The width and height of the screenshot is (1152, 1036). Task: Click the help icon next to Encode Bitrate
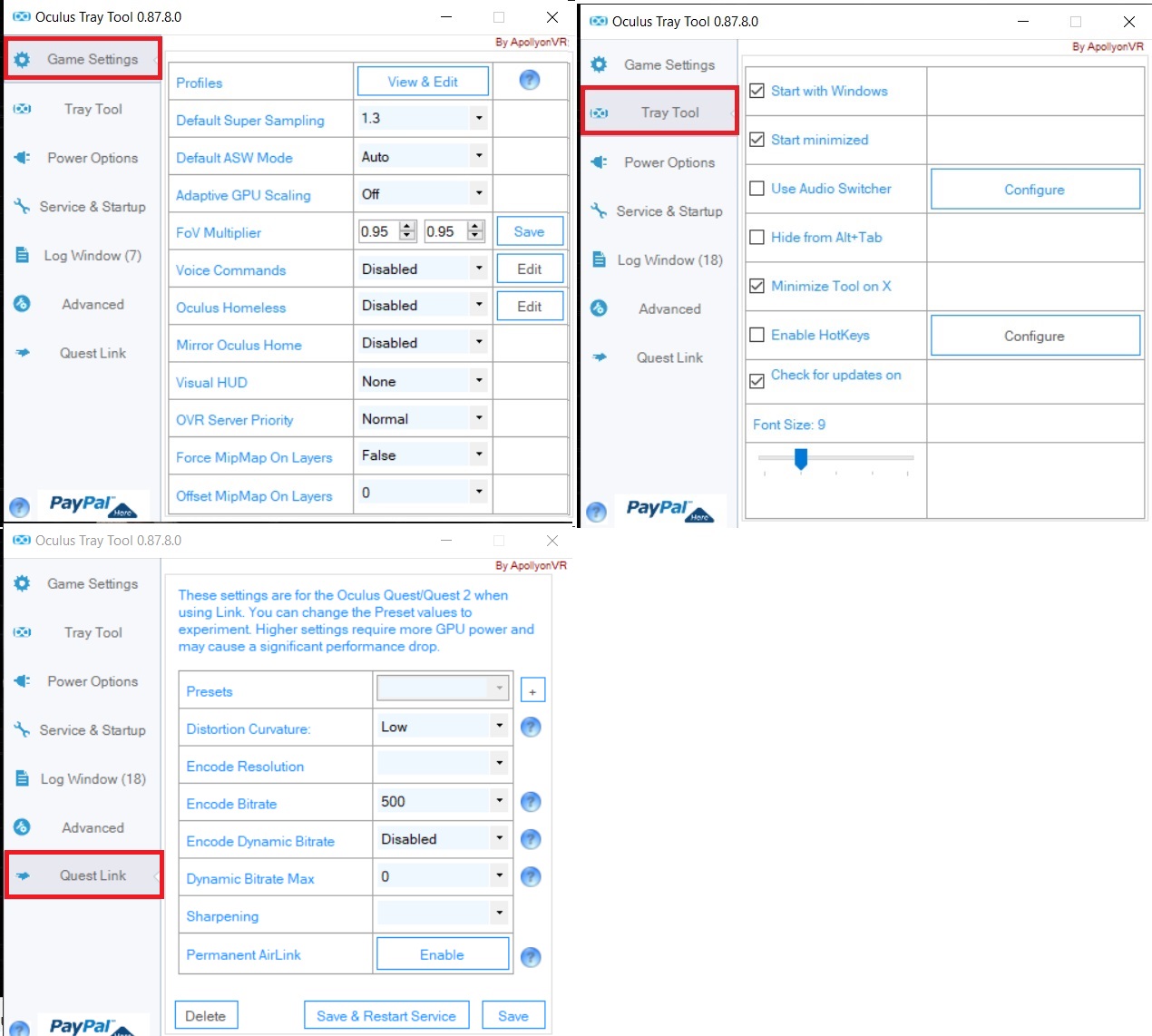click(x=531, y=802)
